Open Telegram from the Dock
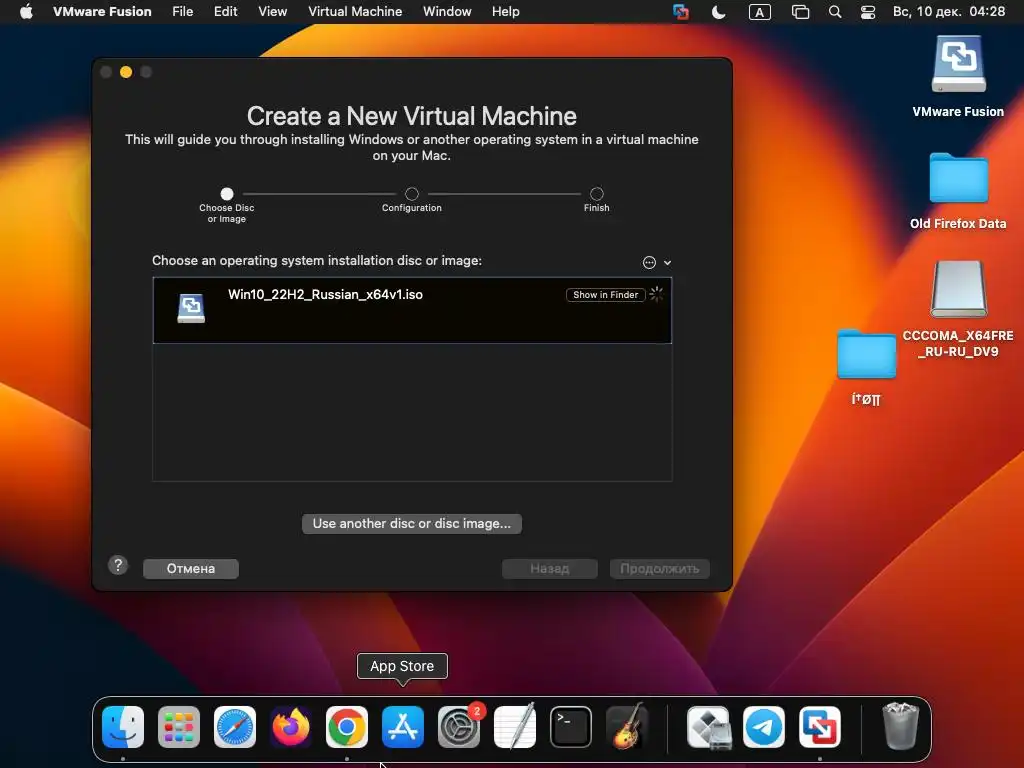Image resolution: width=1024 pixels, height=768 pixels. 764,726
